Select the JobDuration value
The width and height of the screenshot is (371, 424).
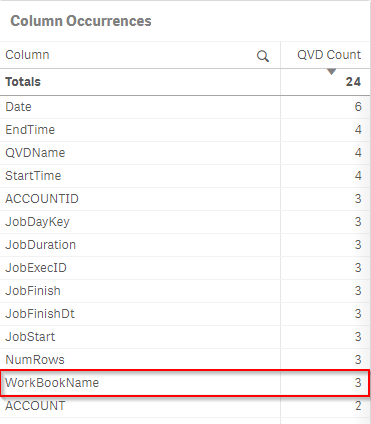pyautogui.click(x=41, y=245)
